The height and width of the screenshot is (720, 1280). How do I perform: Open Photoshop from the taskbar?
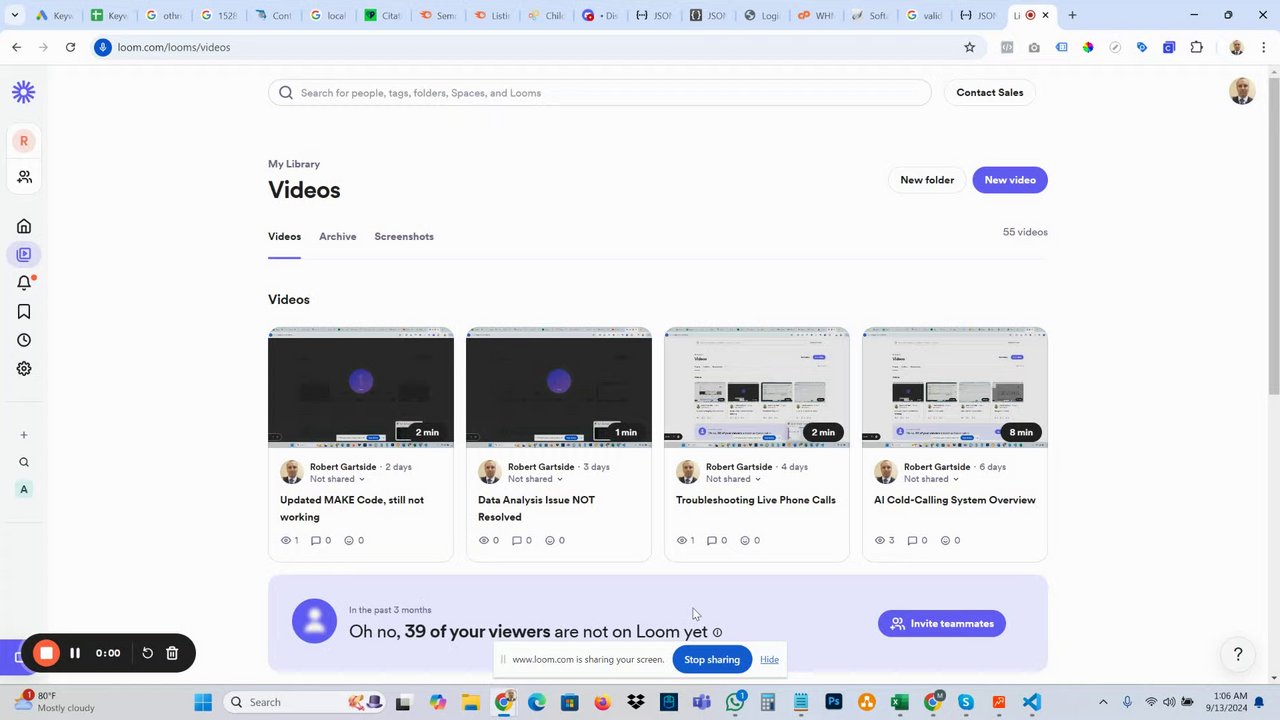click(833, 702)
